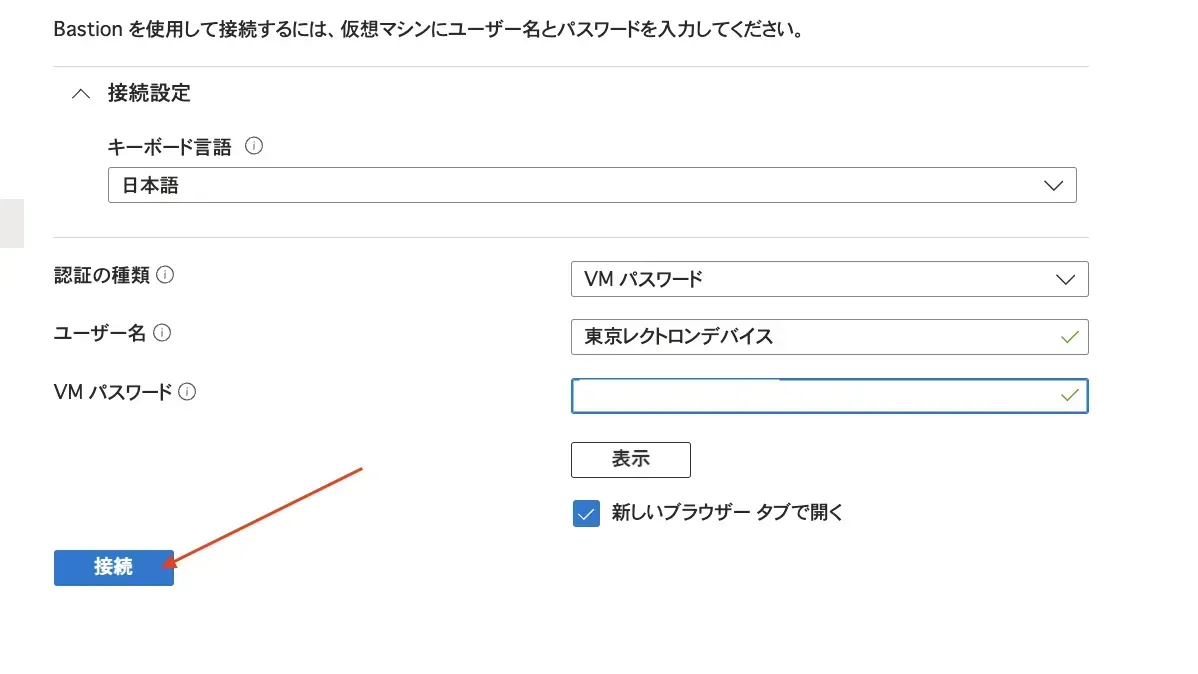The image size is (1198, 674).
Task: Click the green checkmark in the password field
Action: coord(1068,396)
